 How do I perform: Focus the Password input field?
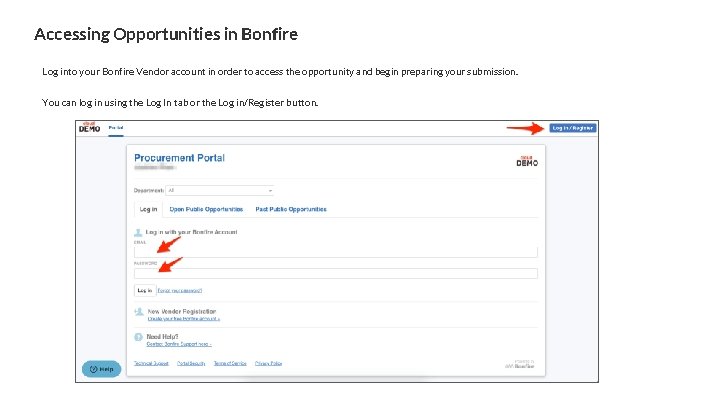[x=336, y=273]
